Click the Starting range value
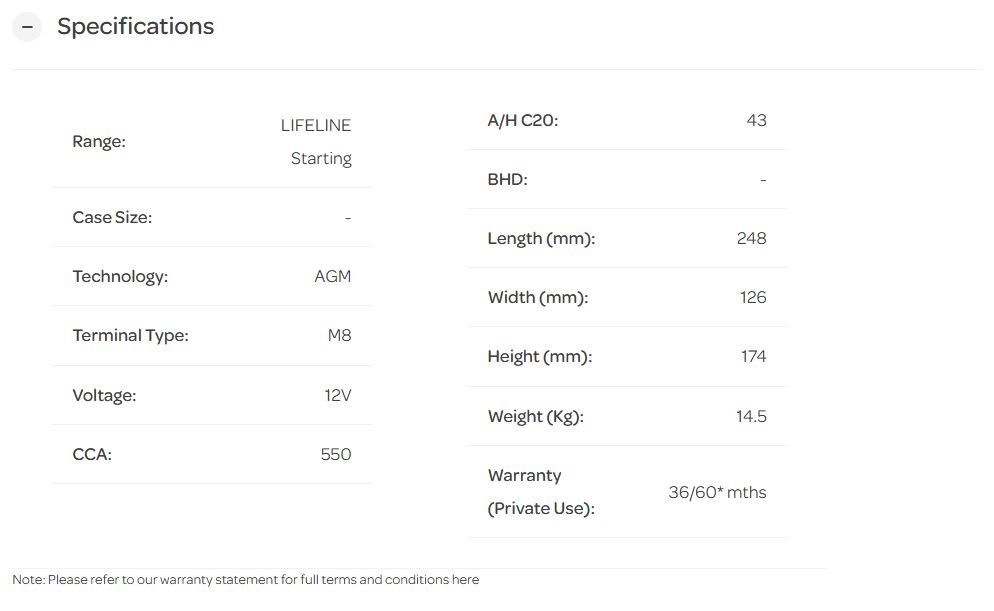The height and width of the screenshot is (611, 994). [321, 159]
